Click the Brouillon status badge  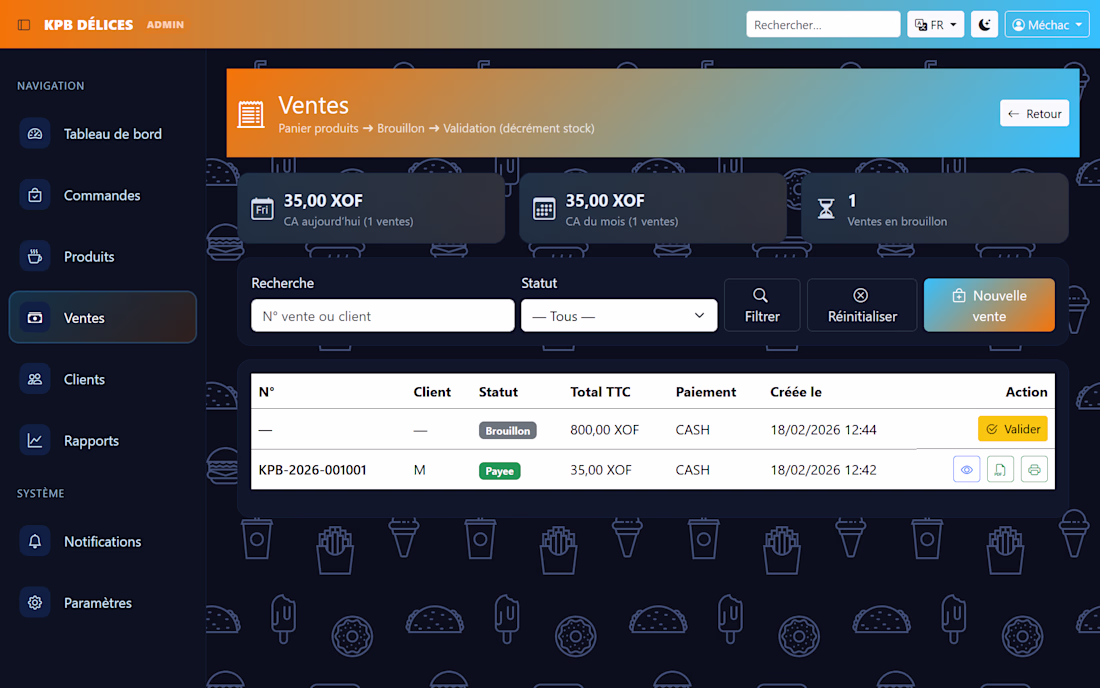tap(507, 431)
